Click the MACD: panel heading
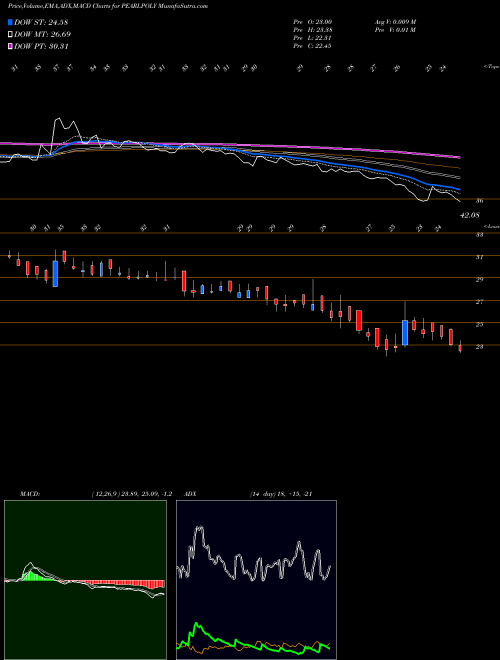The width and height of the screenshot is (500, 660). tap(29, 494)
